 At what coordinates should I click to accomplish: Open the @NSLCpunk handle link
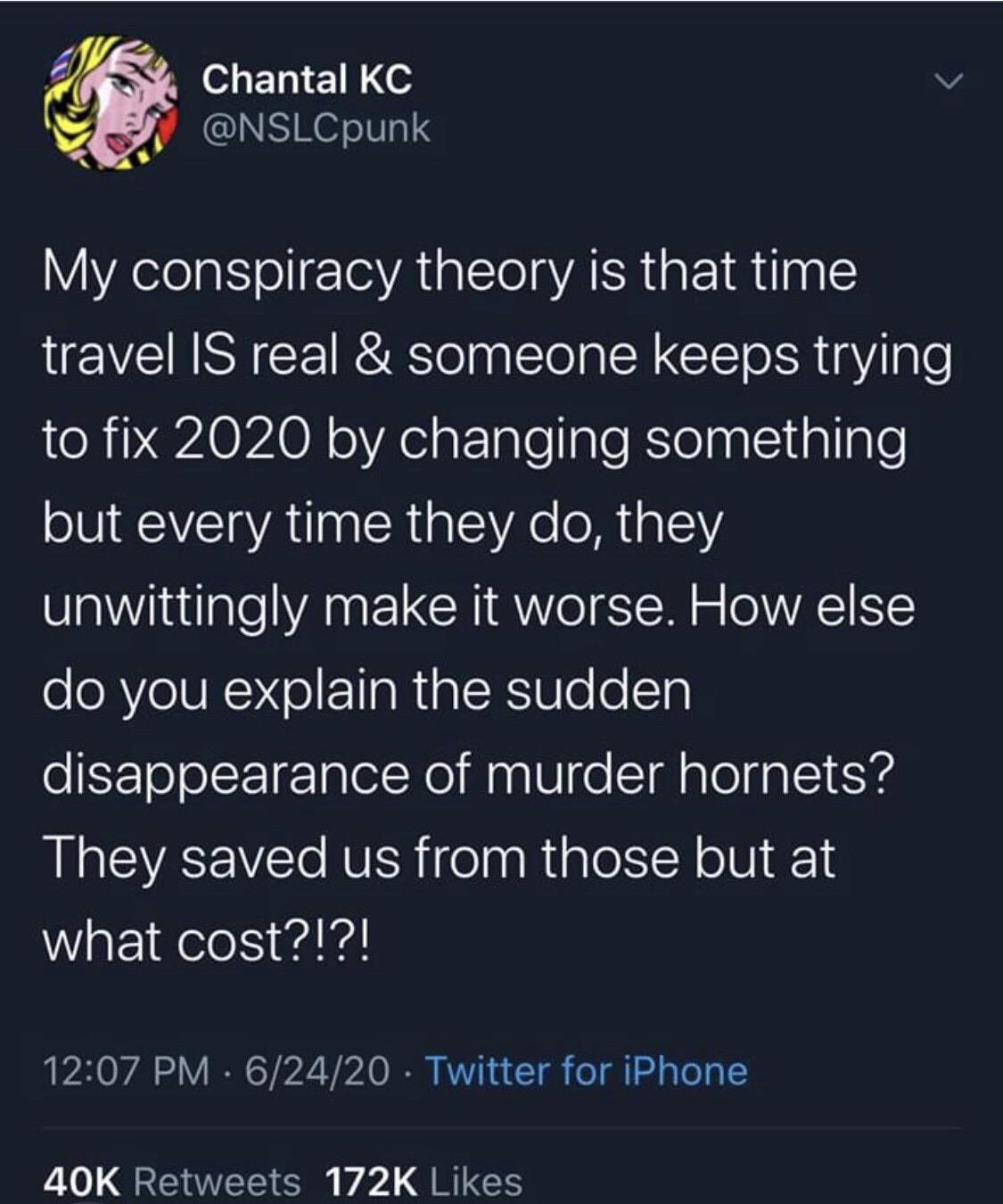[316, 129]
